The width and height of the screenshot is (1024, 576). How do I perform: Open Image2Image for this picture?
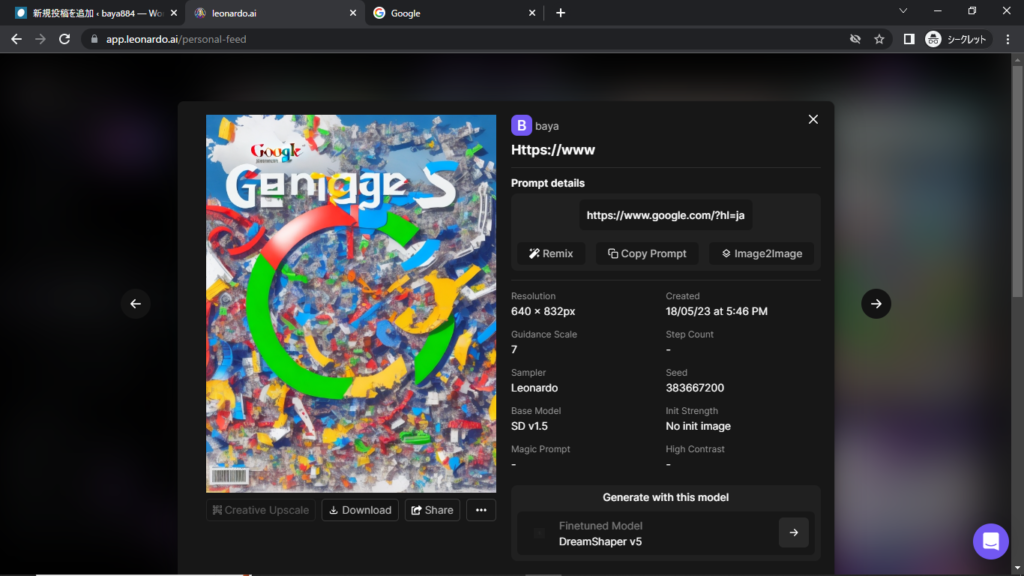click(x=761, y=254)
